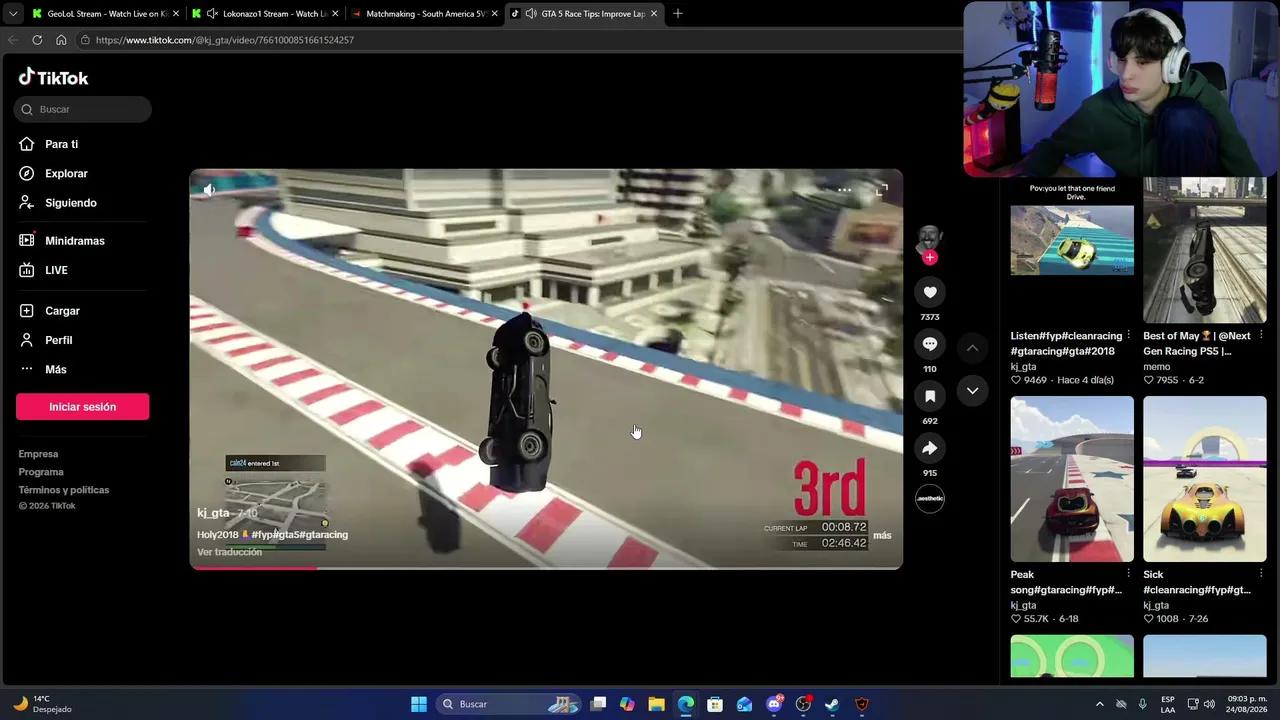Go to the previous video with up chevron
The image size is (1280, 720).
tap(972, 348)
